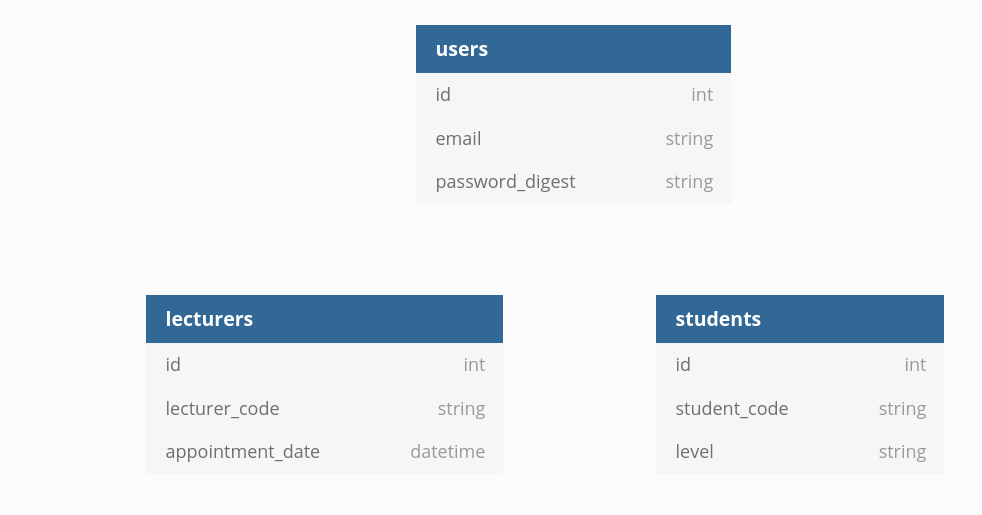The image size is (982, 515).
Task: Click the id field in lecturers table
Action: click(324, 365)
